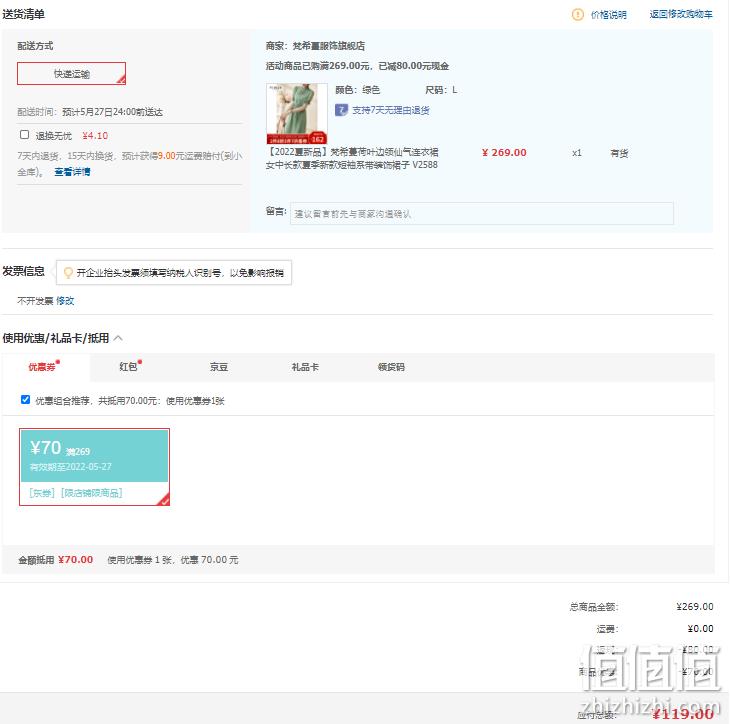The height and width of the screenshot is (724, 730).
Task: Open the 领货码 tab
Action: tap(391, 367)
